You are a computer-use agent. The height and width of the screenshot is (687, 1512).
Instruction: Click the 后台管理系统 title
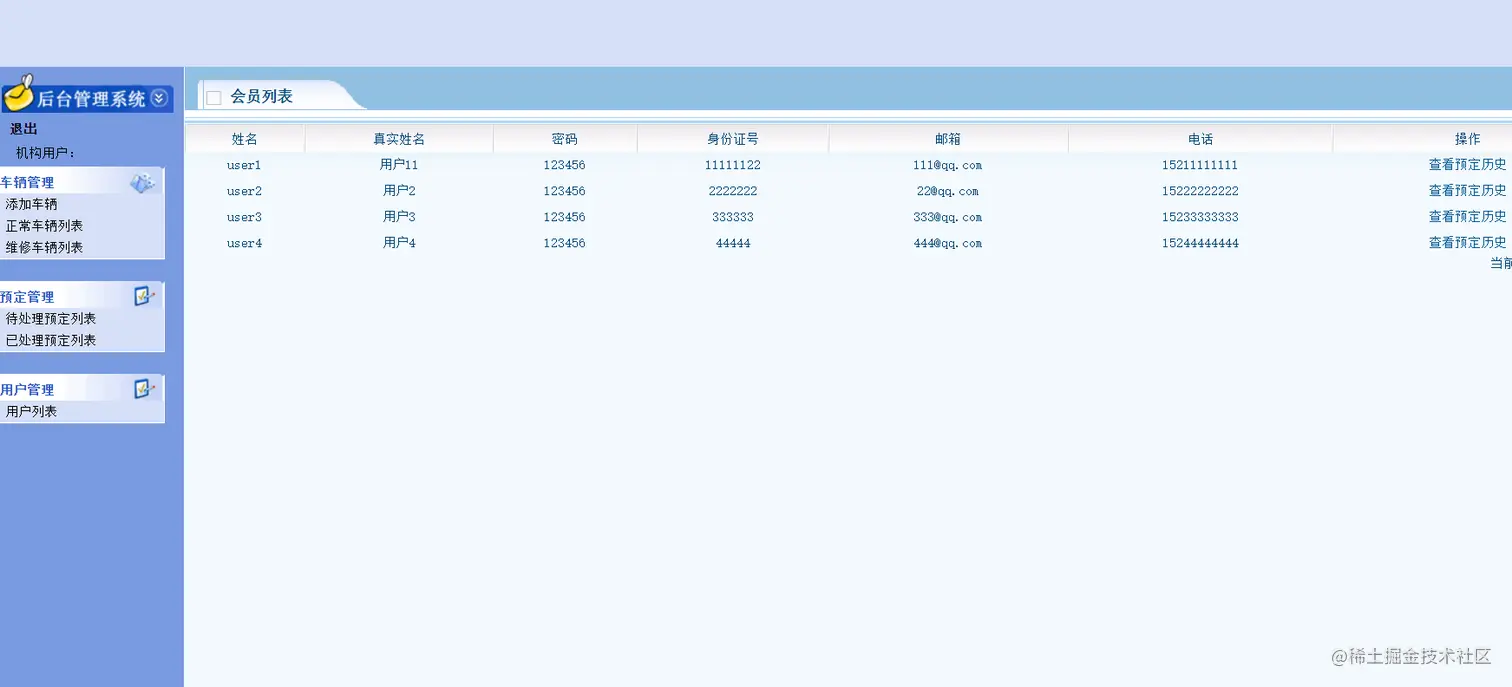point(92,98)
